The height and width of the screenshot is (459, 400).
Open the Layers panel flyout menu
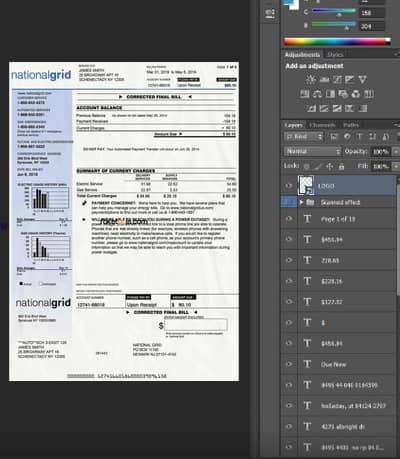tap(397, 125)
